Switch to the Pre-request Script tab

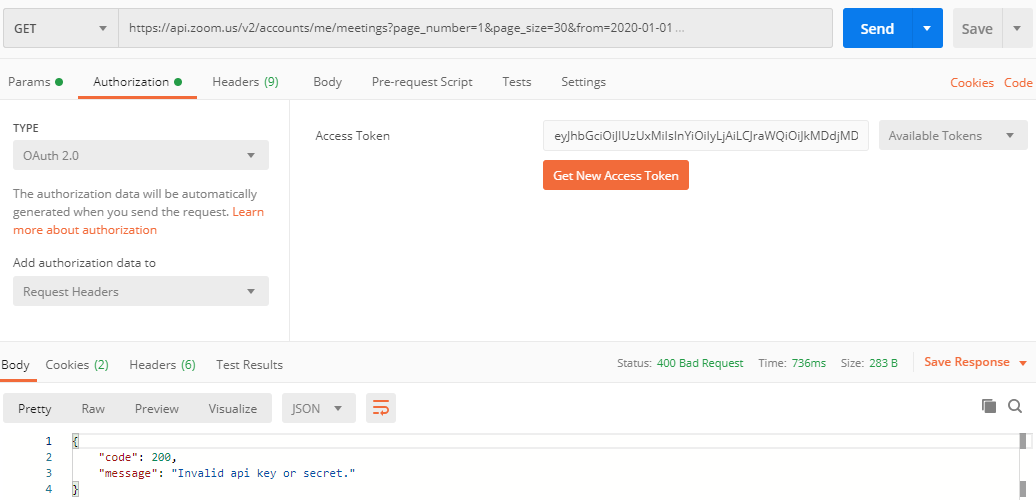coord(422,82)
